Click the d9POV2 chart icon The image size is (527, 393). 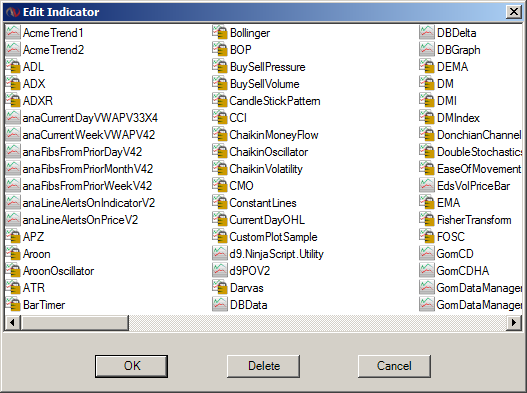pos(220,271)
